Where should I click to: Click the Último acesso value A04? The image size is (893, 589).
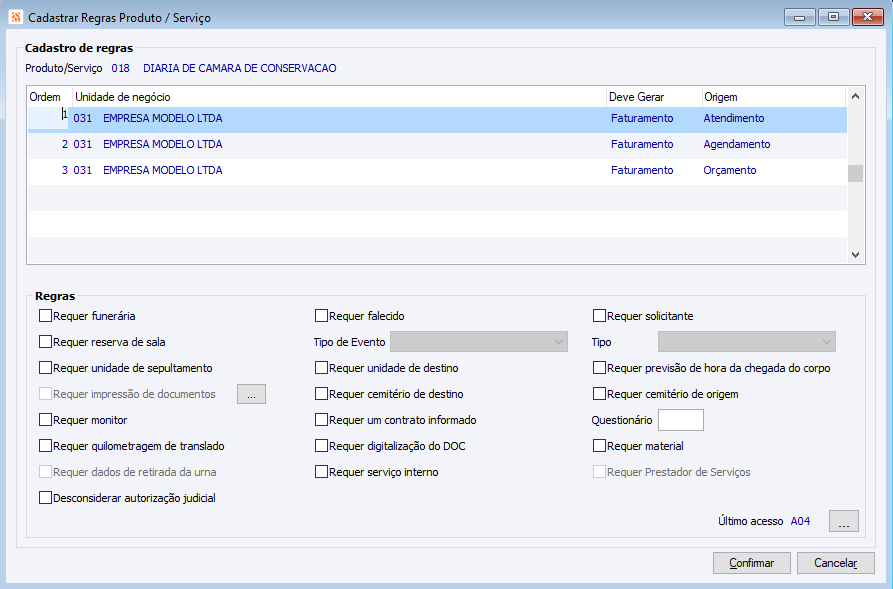[x=800, y=521]
